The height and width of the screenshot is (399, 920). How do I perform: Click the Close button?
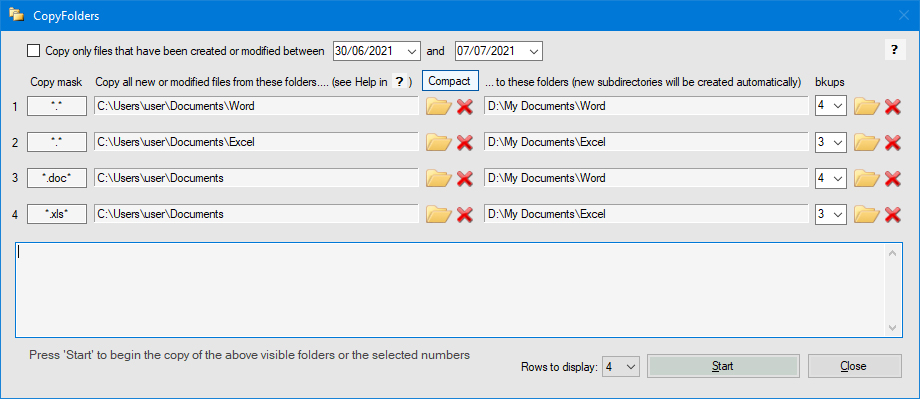click(x=854, y=366)
